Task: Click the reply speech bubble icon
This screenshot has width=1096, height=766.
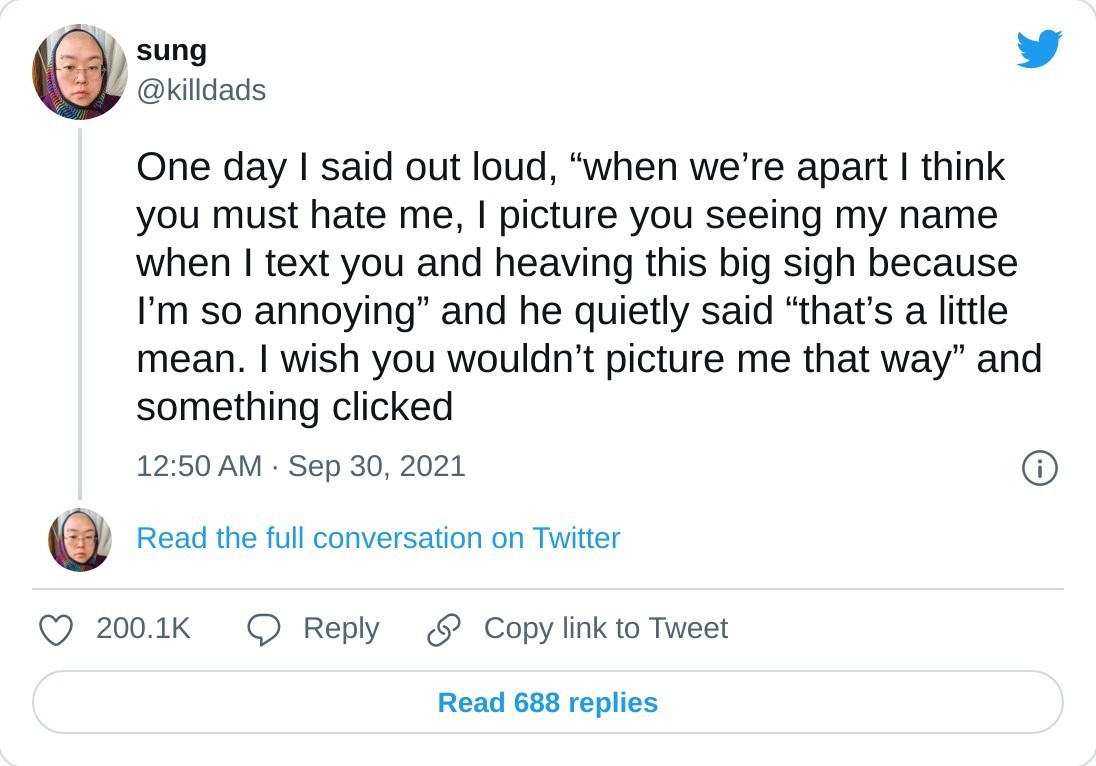Action: click(264, 629)
